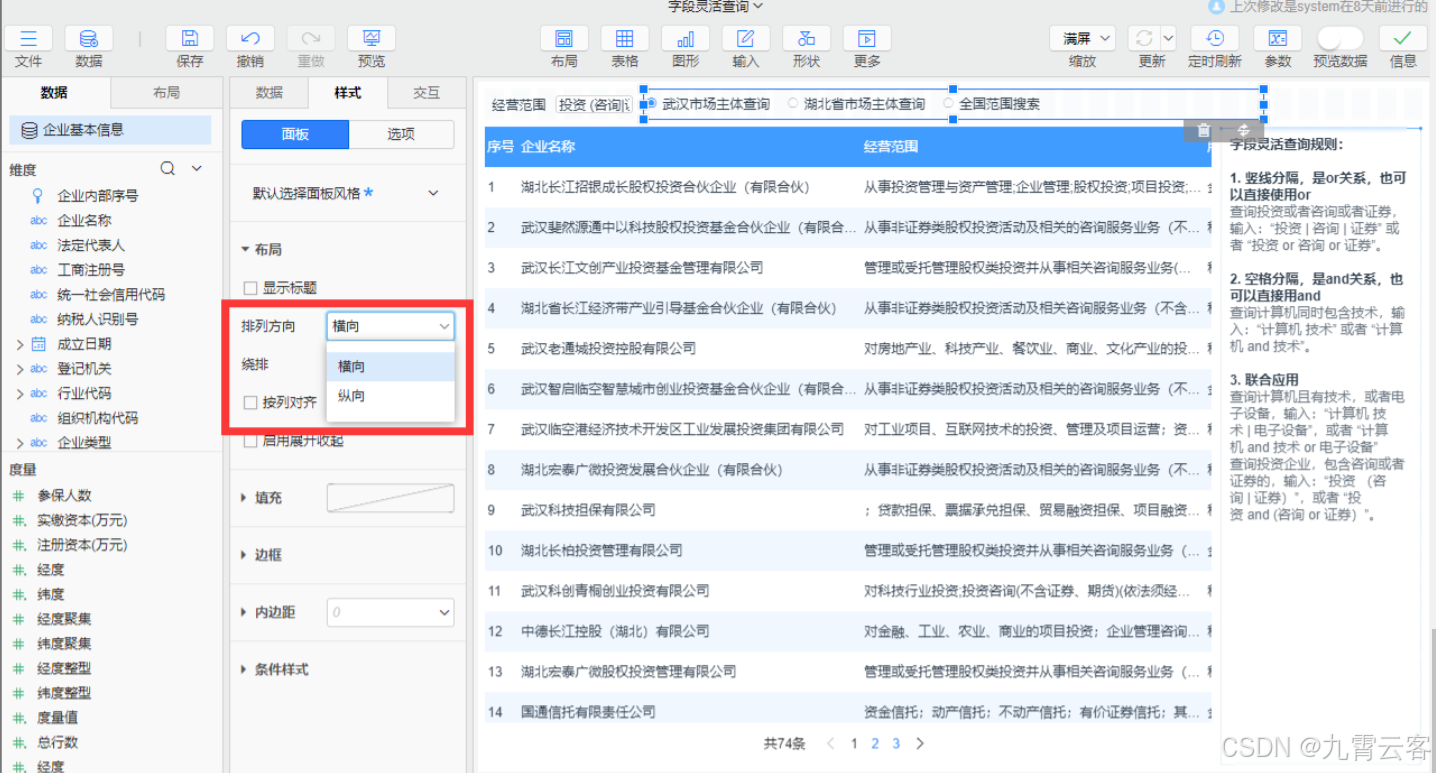Open 预览 preview icon
This screenshot has width=1436, height=773.
click(x=371, y=39)
